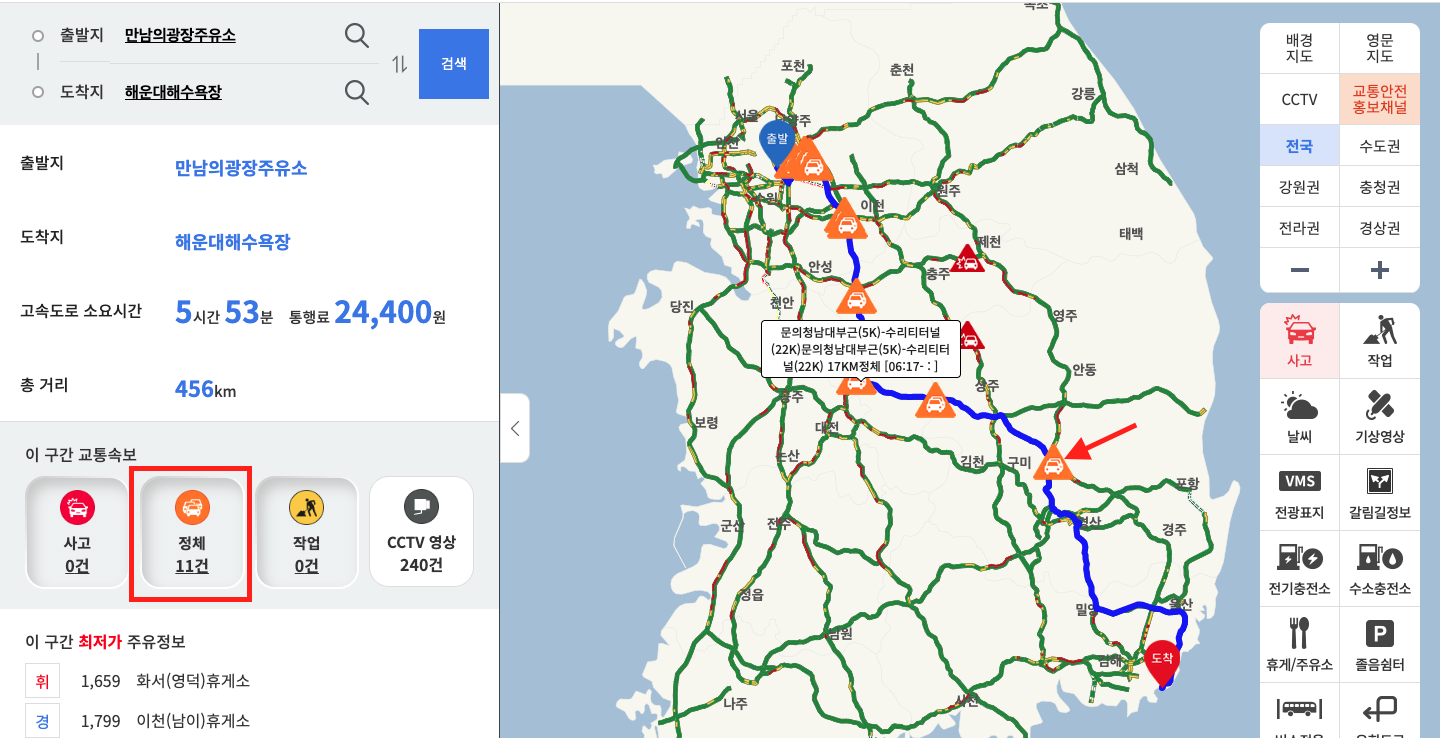Click the red 도착 map pin
The width and height of the screenshot is (1440, 738).
(x=1162, y=663)
